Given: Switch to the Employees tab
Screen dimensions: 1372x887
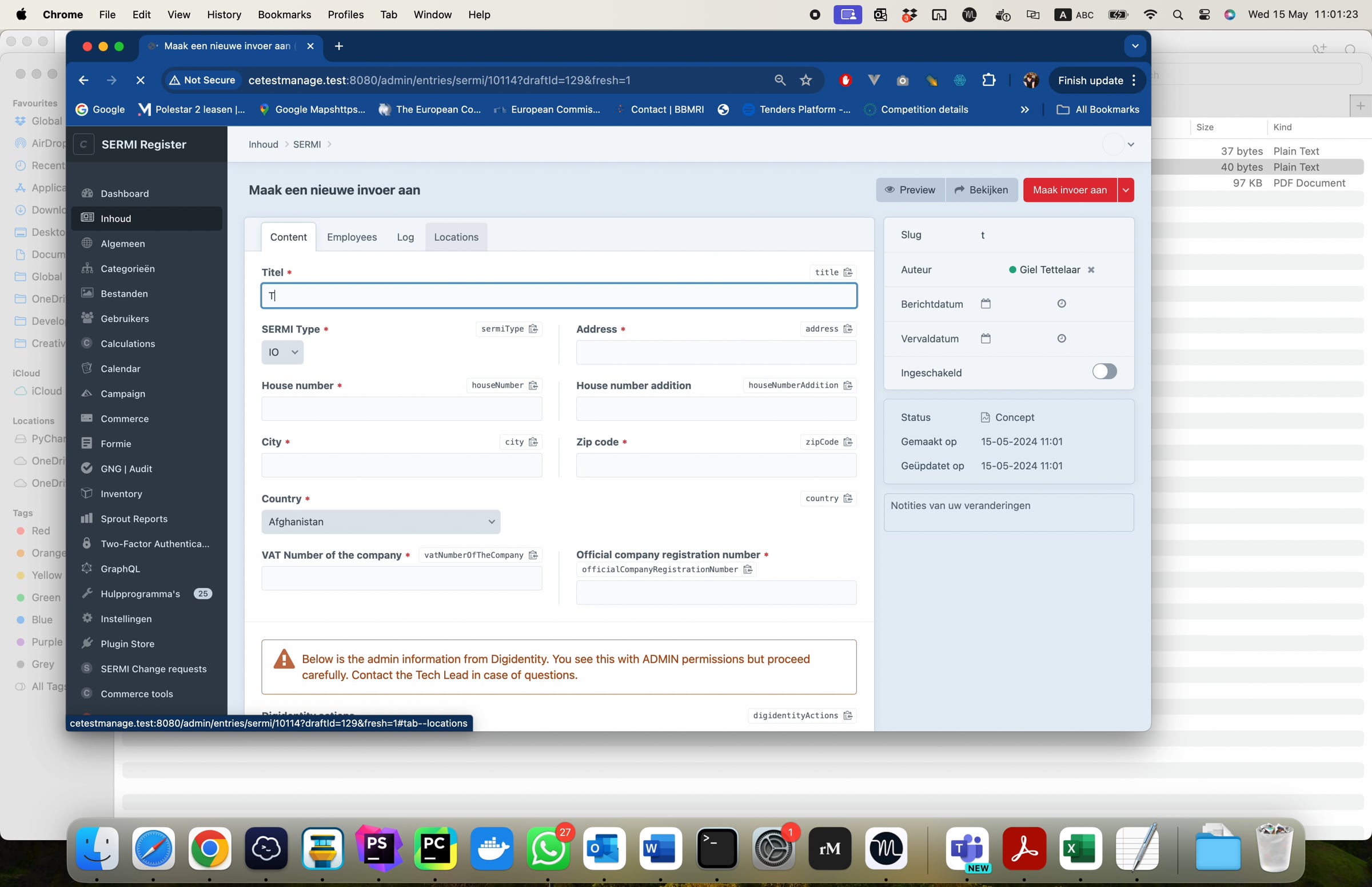Looking at the screenshot, I should 351,237.
